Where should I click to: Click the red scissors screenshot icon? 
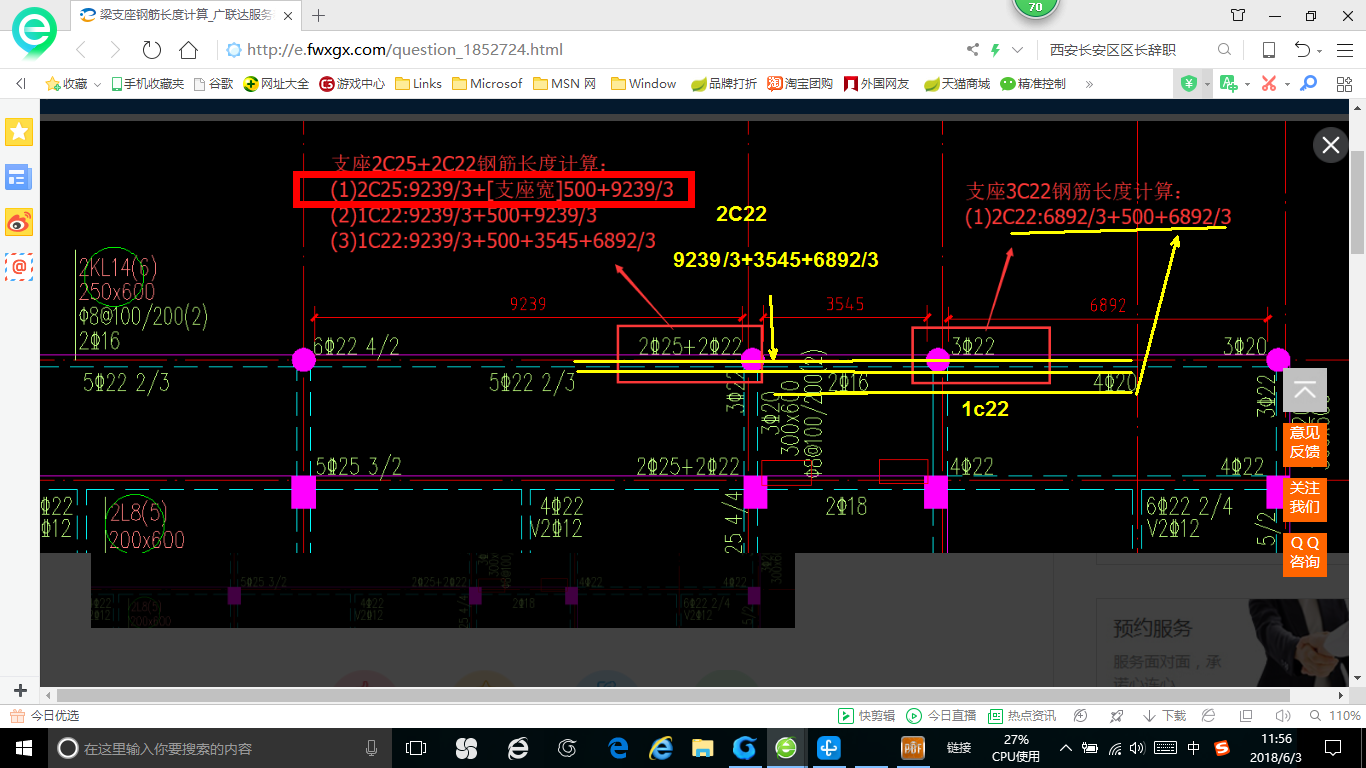pos(1269,84)
